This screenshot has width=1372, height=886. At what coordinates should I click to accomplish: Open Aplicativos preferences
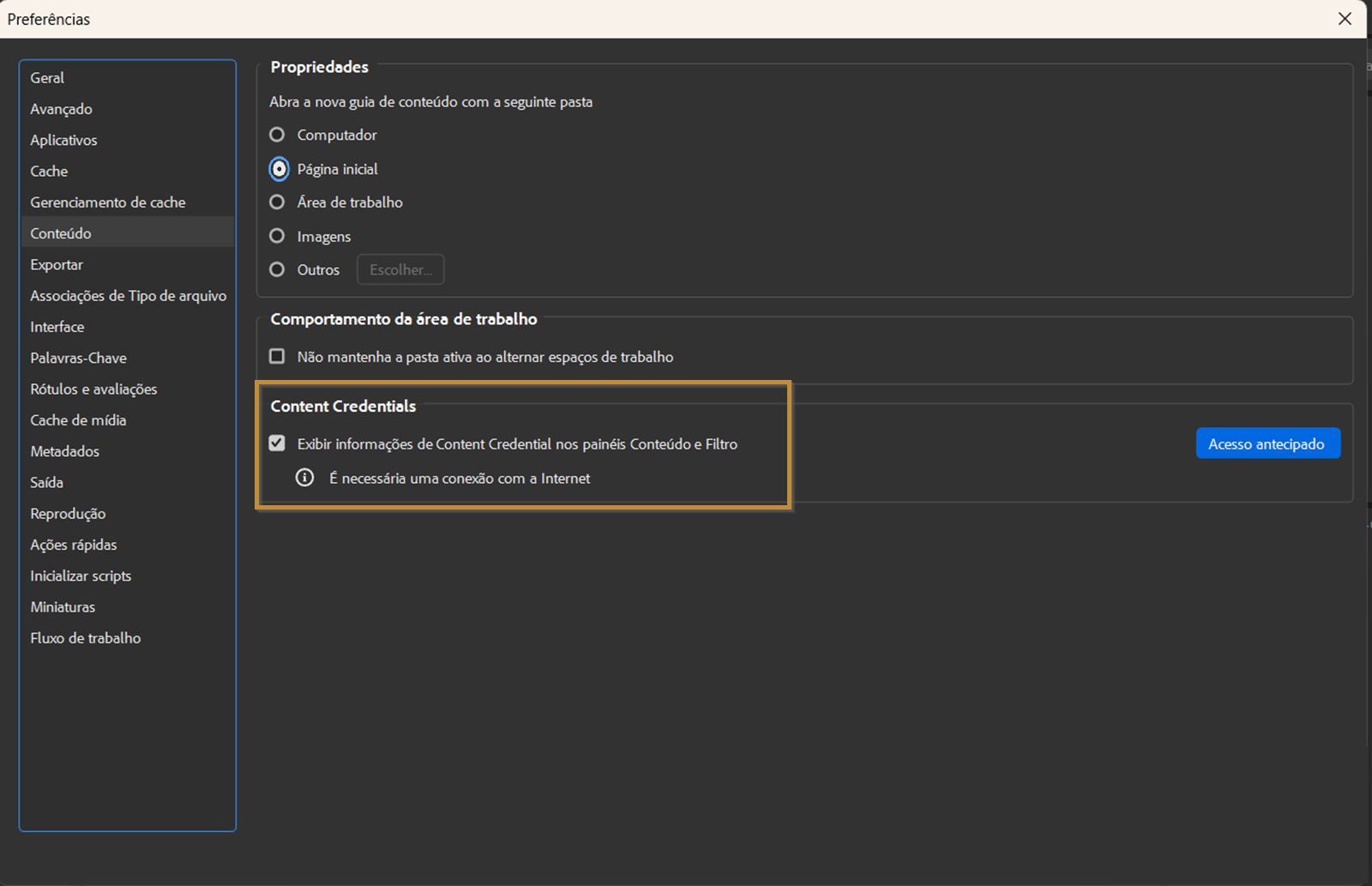[x=127, y=140]
